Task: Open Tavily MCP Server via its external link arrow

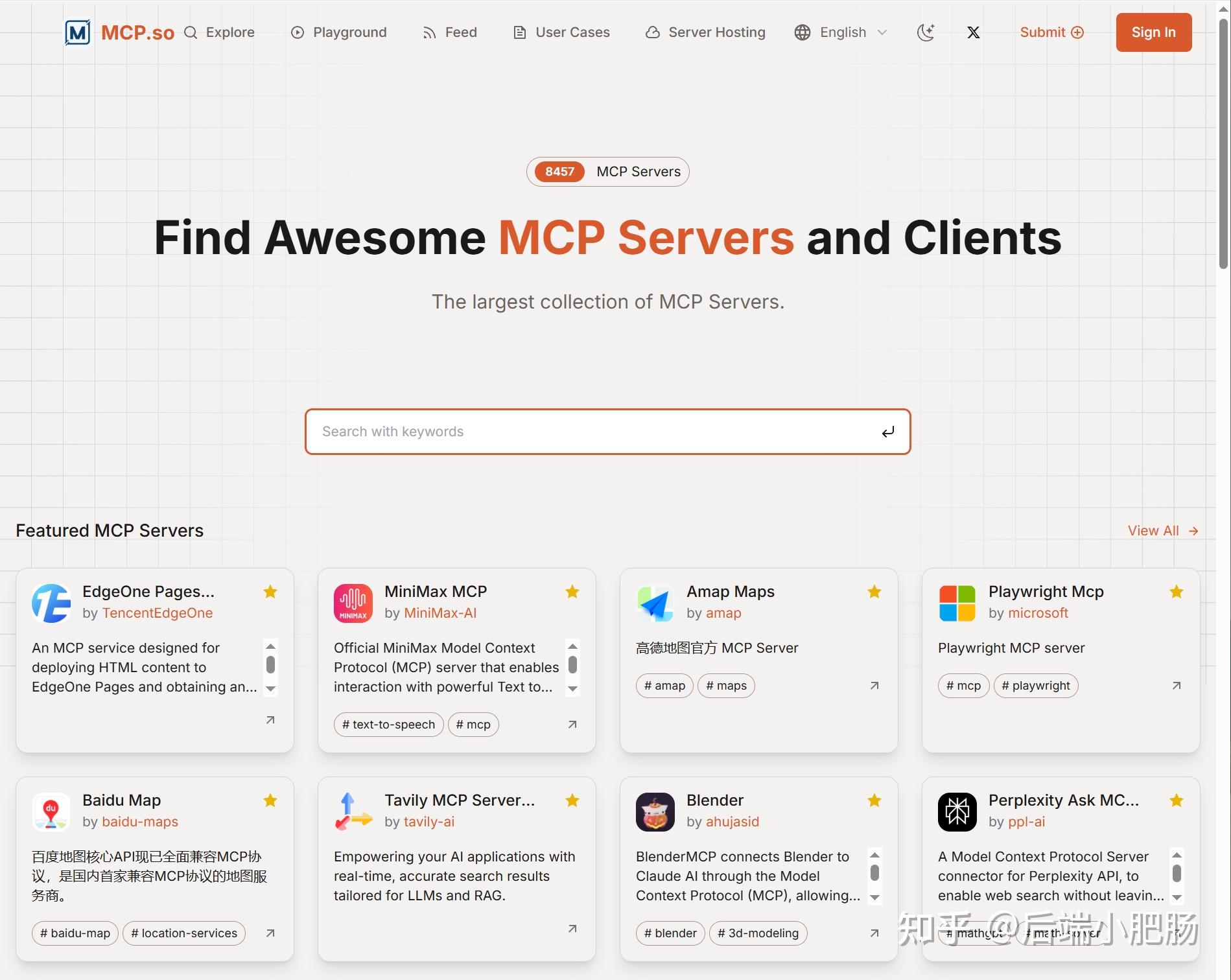Action: tap(572, 928)
